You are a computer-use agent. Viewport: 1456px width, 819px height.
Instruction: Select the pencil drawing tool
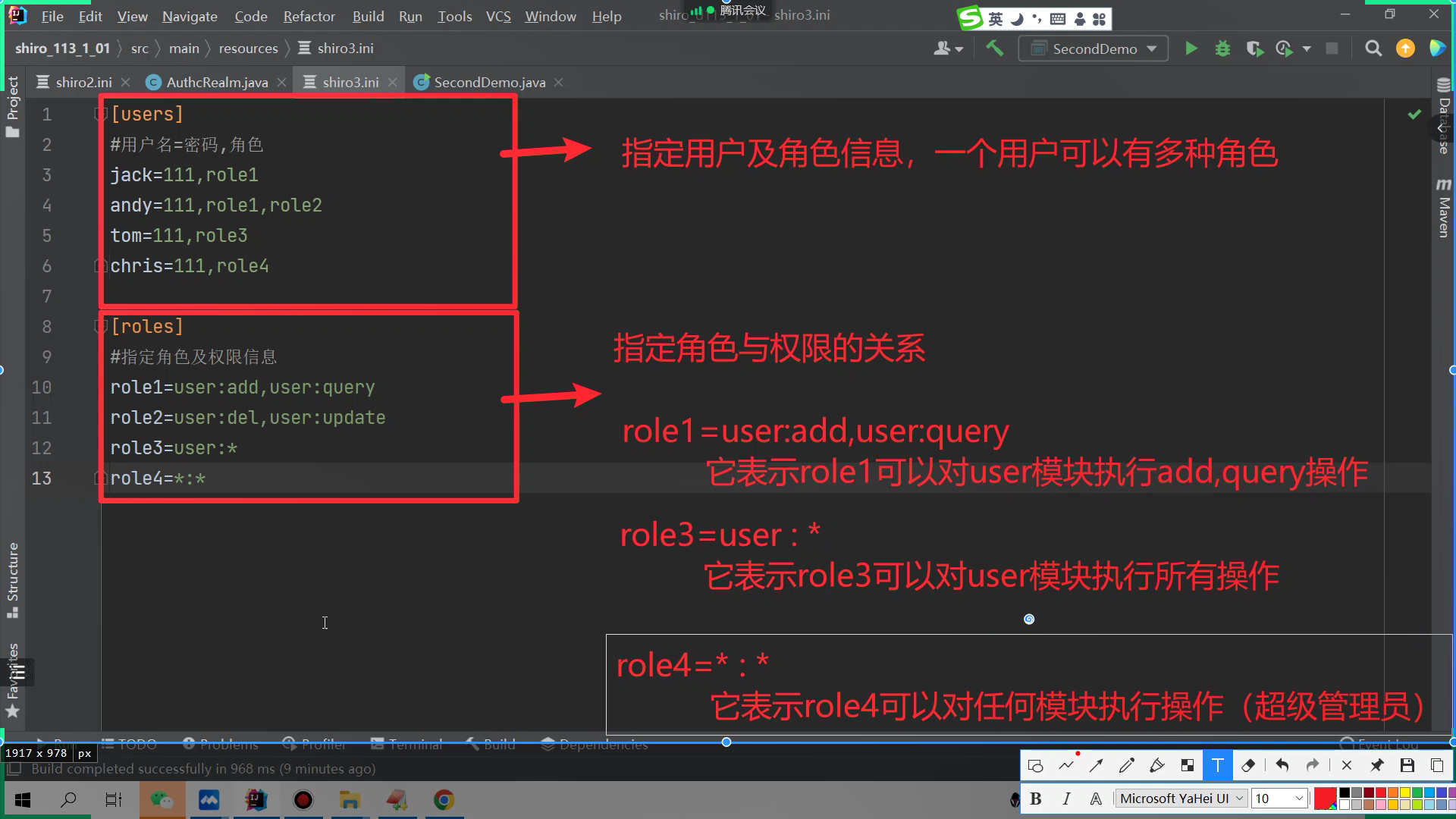pos(1126,765)
